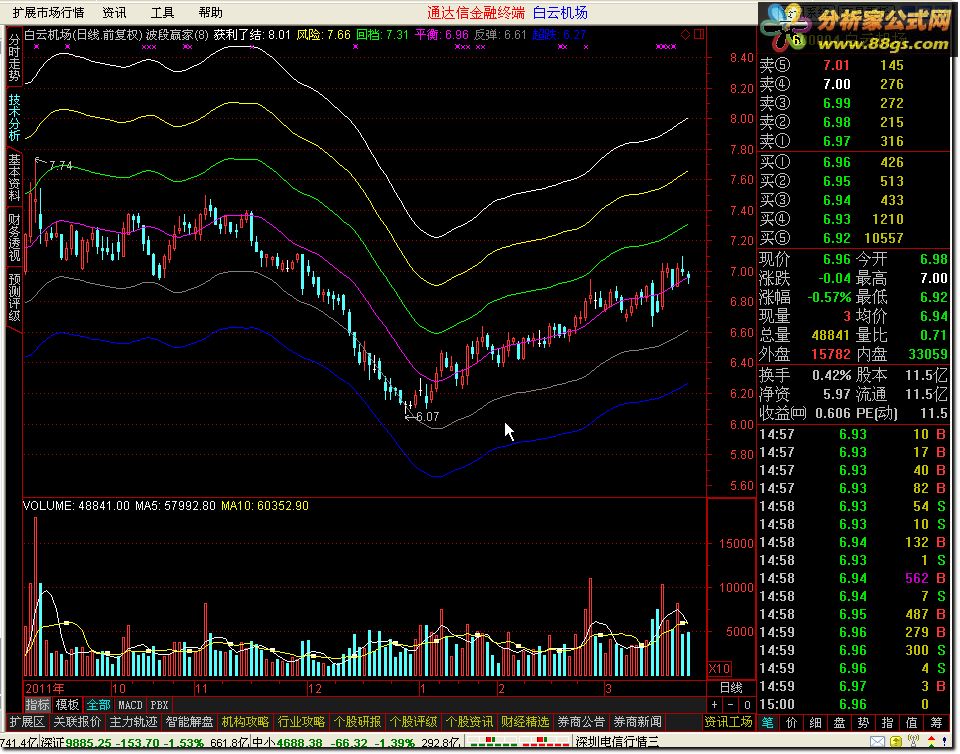Screen dimensions: 960x754
Task: Click the minus zoom button below chart
Action: click(730, 704)
